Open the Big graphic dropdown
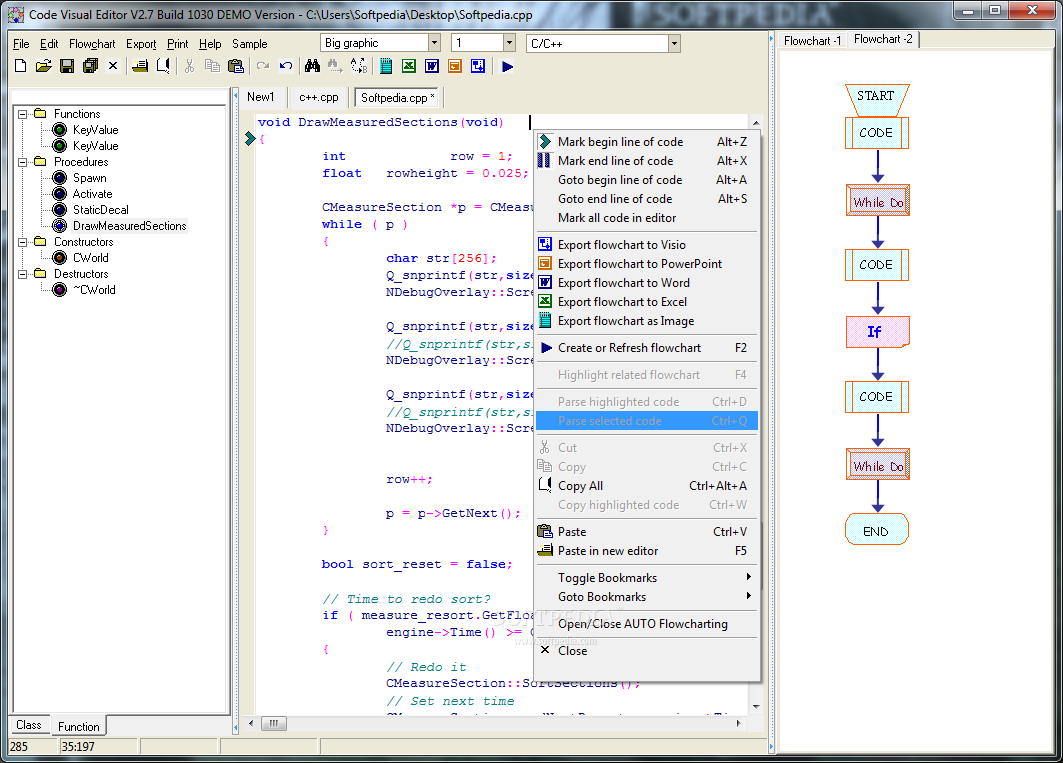The image size is (1063, 763). pyautogui.click(x=435, y=43)
